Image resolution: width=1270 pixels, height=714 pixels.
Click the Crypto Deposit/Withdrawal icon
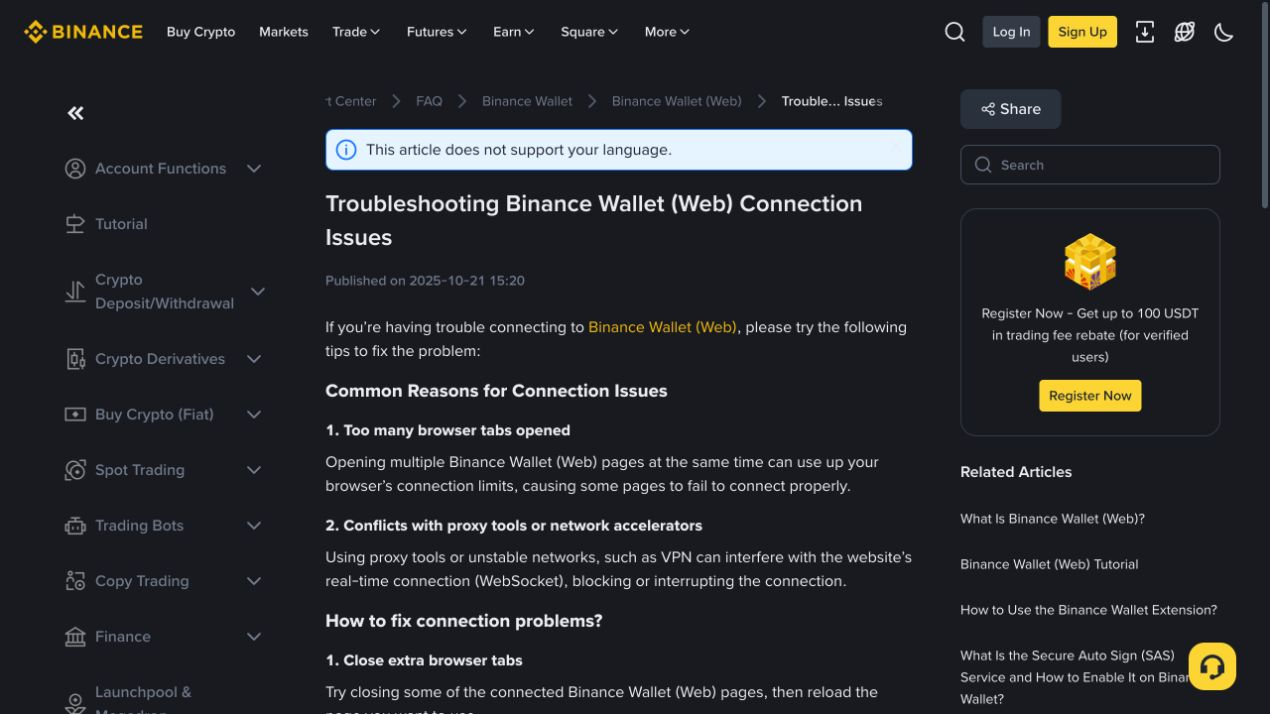[75, 292]
